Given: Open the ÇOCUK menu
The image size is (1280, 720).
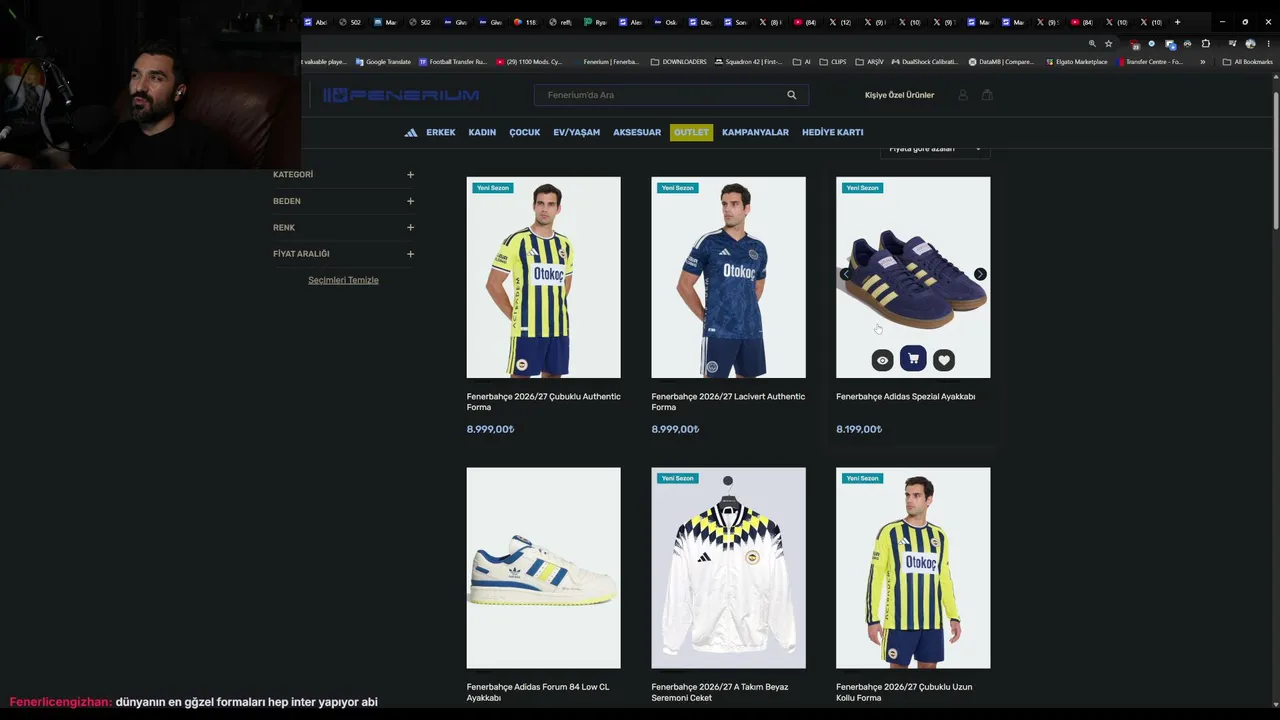Looking at the screenshot, I should (x=525, y=132).
